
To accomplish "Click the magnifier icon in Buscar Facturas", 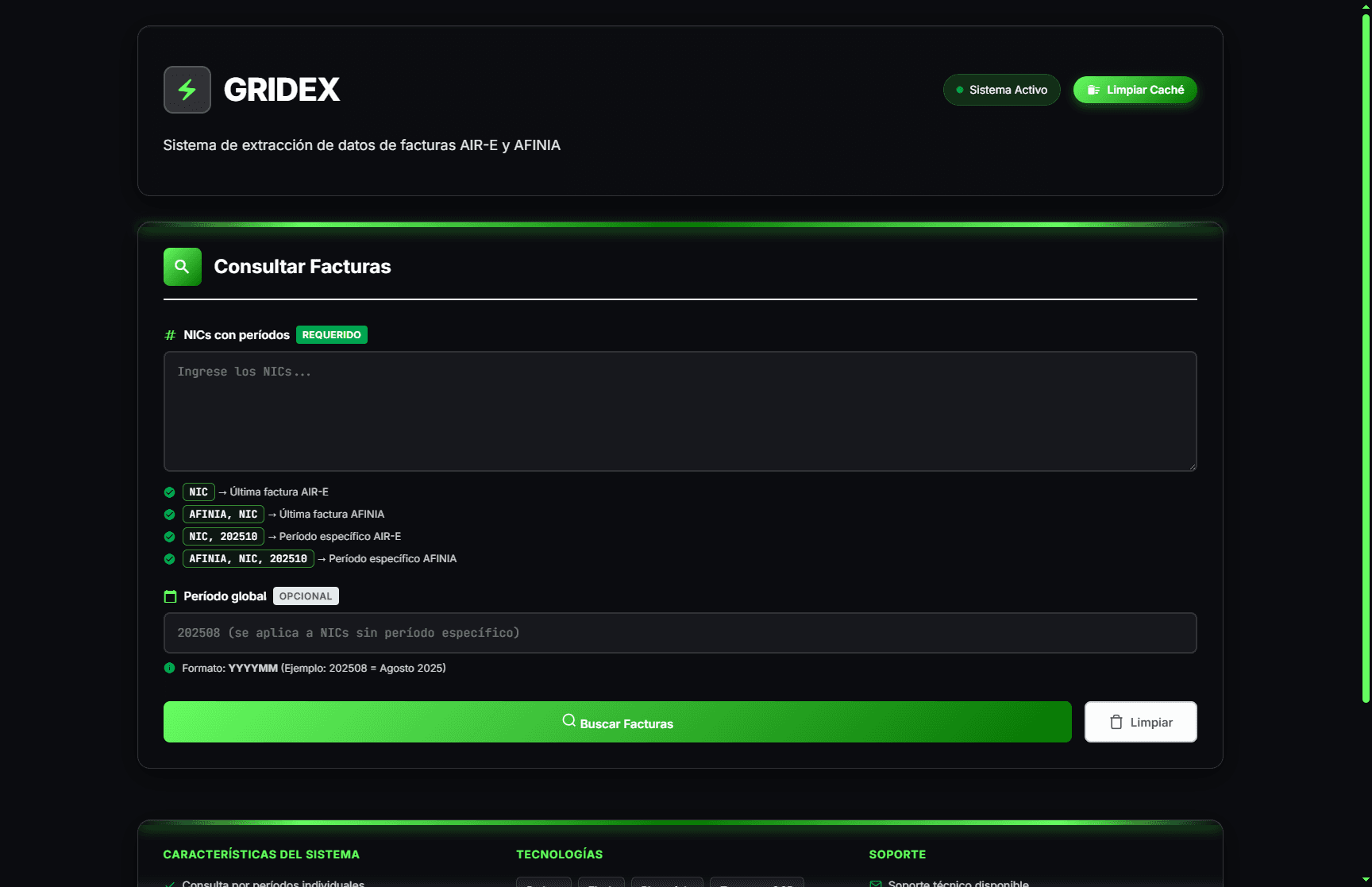I will pos(568,720).
